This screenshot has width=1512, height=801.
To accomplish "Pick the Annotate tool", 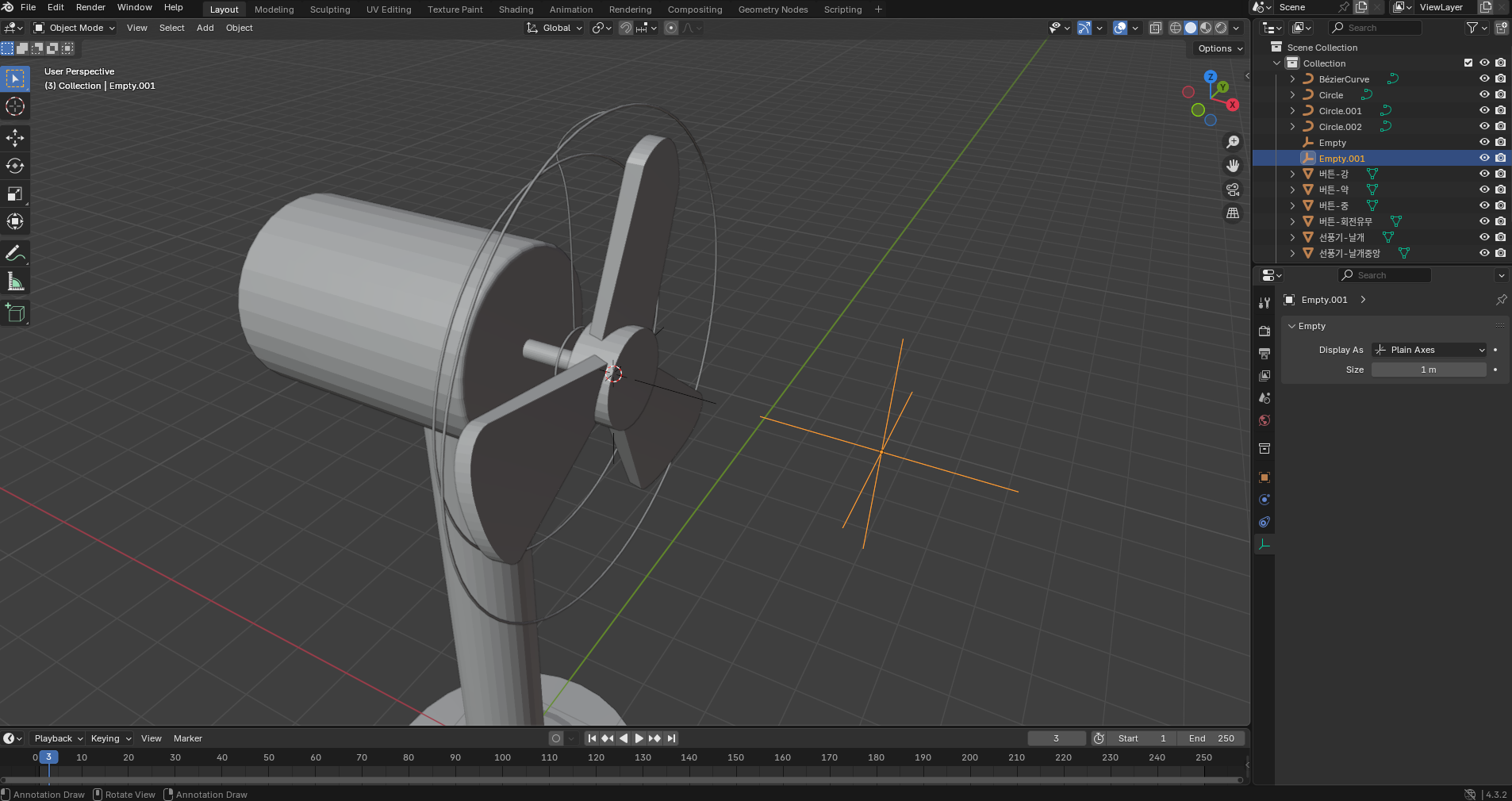I will pos(15,254).
